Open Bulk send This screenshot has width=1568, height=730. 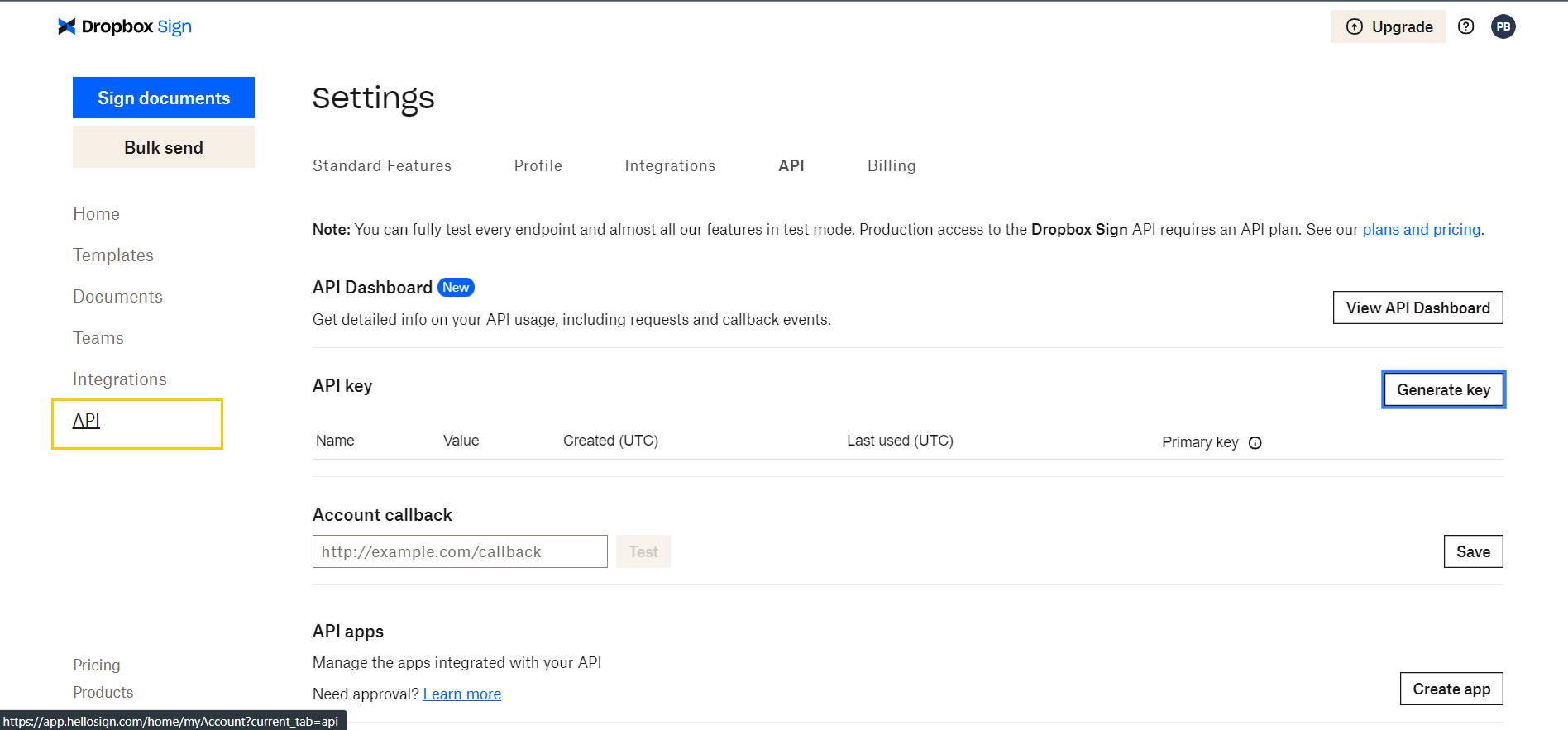(x=164, y=147)
